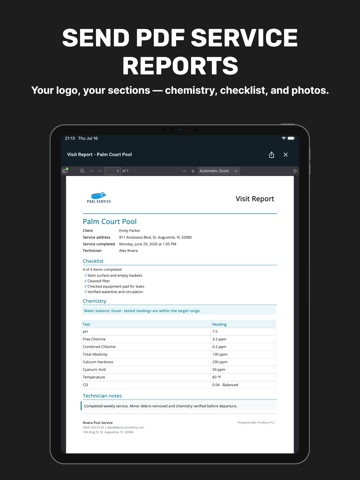The width and height of the screenshot is (360, 480).
Task: Click the 'Cyanuric Acid' row label
Action: coord(94,370)
